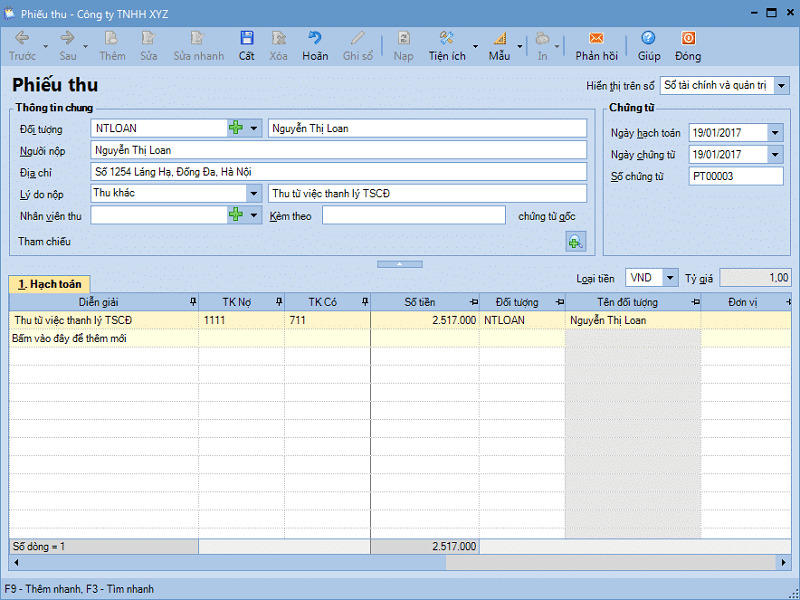Click the Sửa edit toolbar icon
Screen dimensions: 800x600
click(148, 46)
